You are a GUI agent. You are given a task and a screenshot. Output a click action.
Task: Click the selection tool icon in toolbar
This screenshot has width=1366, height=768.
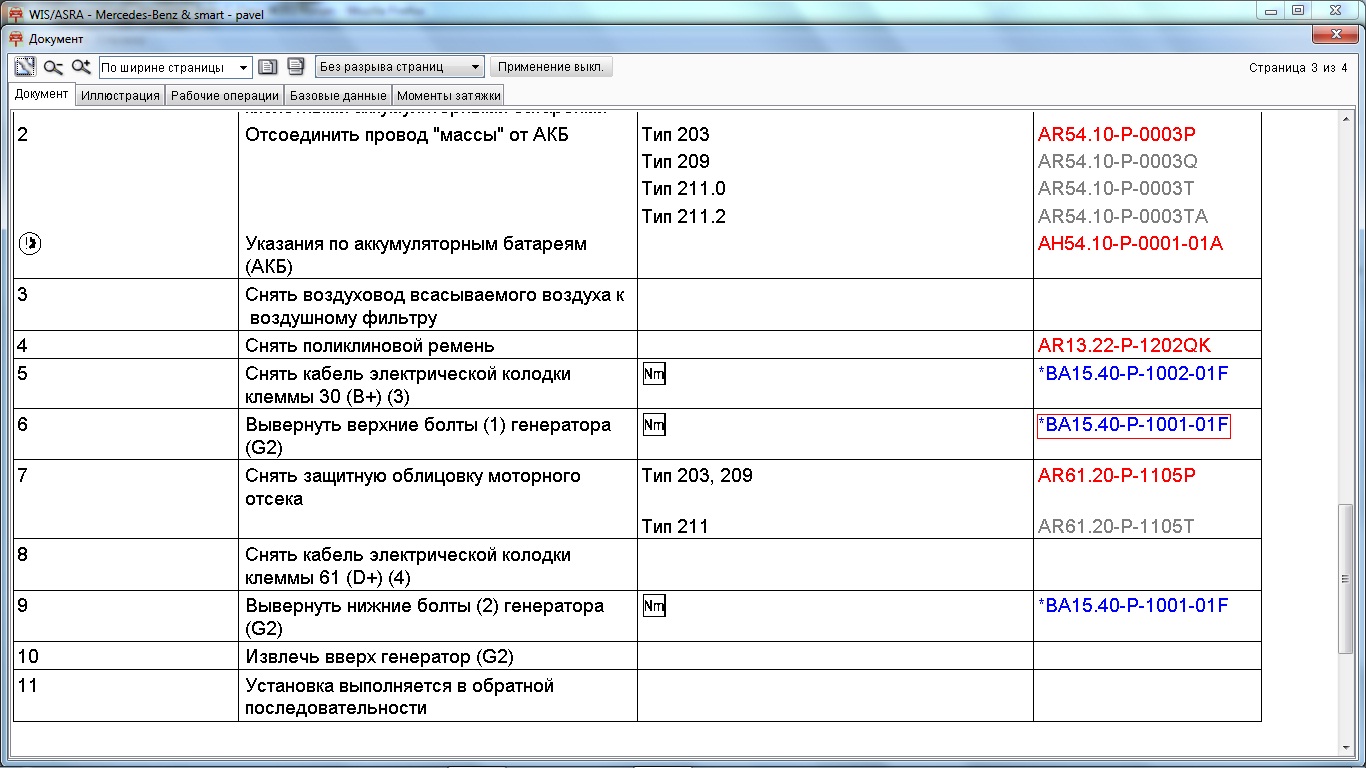click(x=25, y=67)
